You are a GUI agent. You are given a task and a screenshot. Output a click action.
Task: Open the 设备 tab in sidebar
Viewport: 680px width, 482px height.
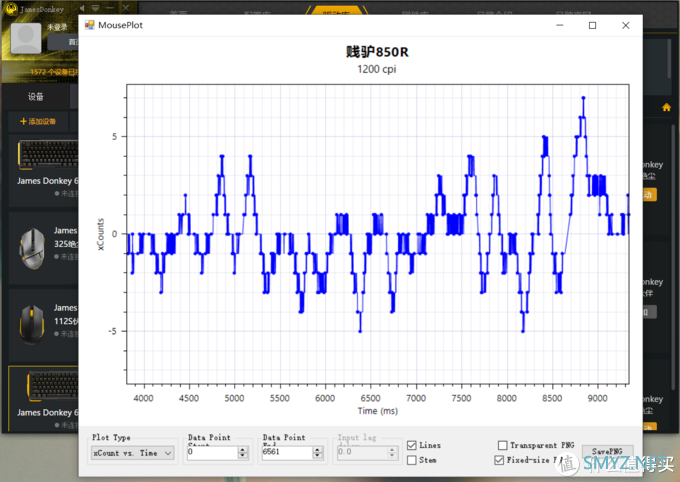click(x=36, y=97)
